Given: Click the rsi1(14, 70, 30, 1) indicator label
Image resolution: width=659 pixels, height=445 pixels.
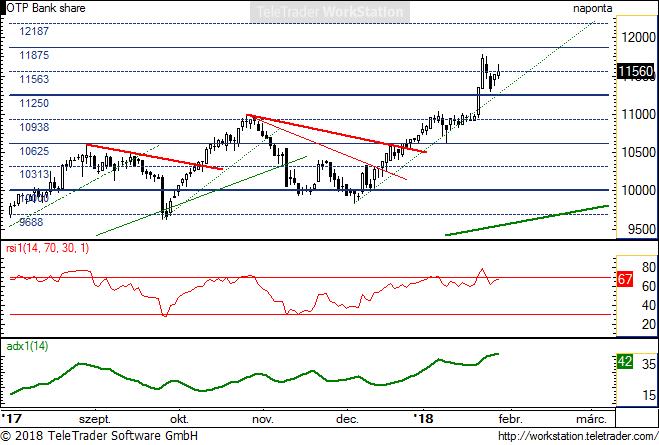Looking at the screenshot, I should coord(47,248).
